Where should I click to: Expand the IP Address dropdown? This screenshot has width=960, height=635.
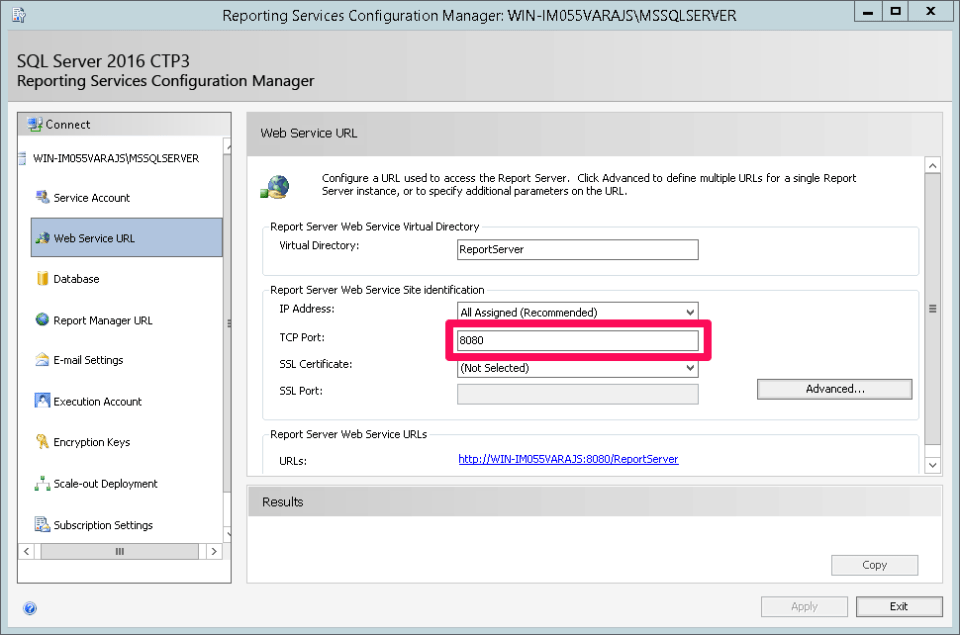[690, 312]
